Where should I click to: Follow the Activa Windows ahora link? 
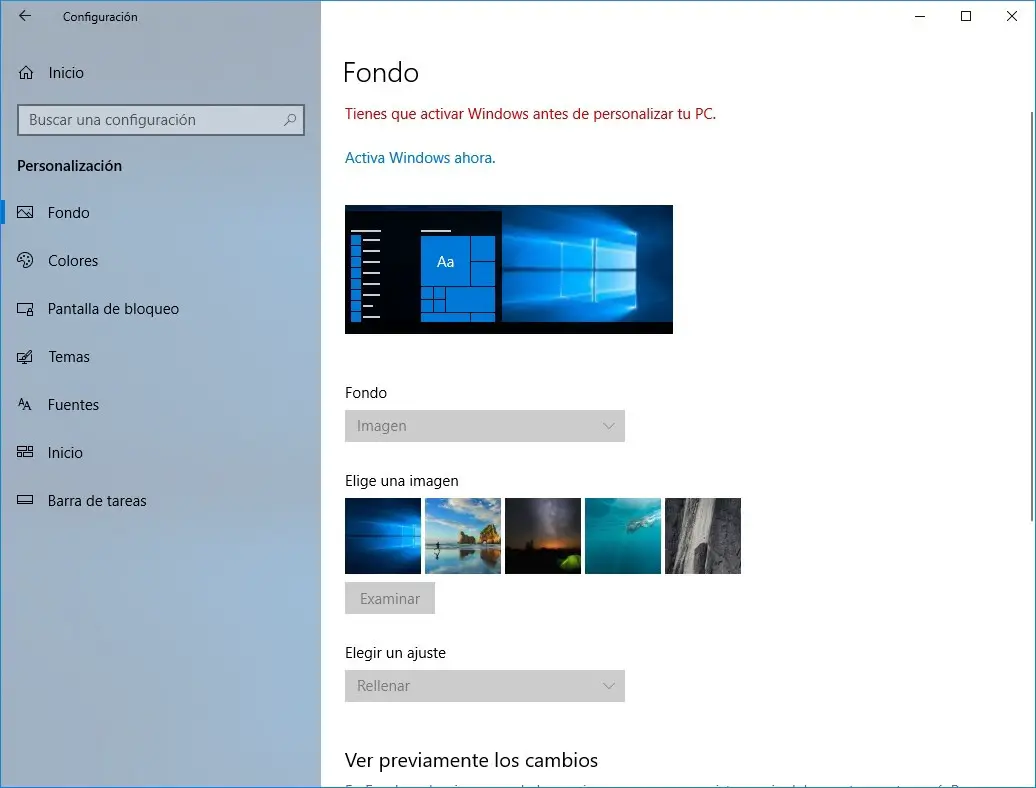coord(420,158)
